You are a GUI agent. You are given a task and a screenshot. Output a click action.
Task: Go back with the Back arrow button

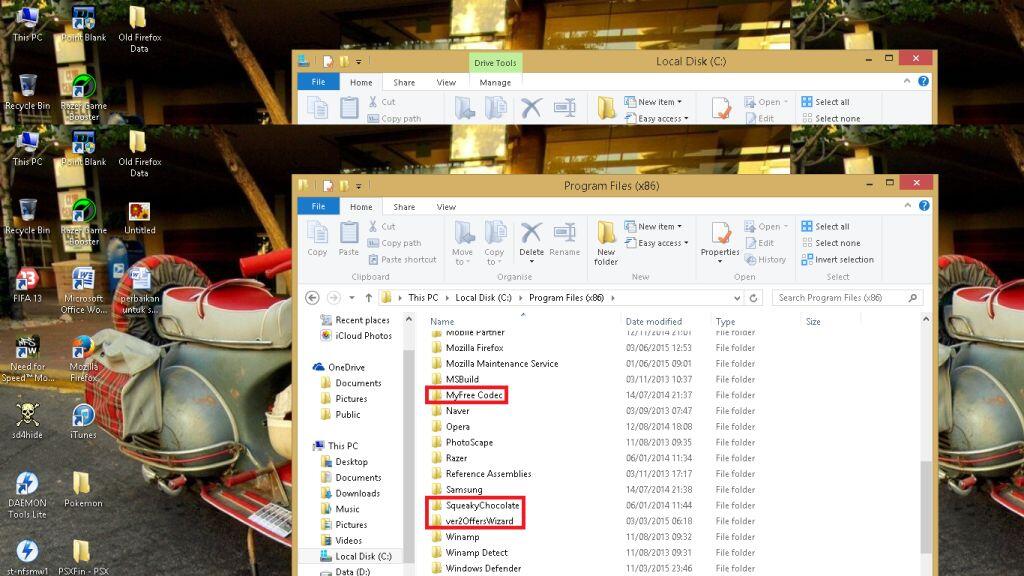312,298
